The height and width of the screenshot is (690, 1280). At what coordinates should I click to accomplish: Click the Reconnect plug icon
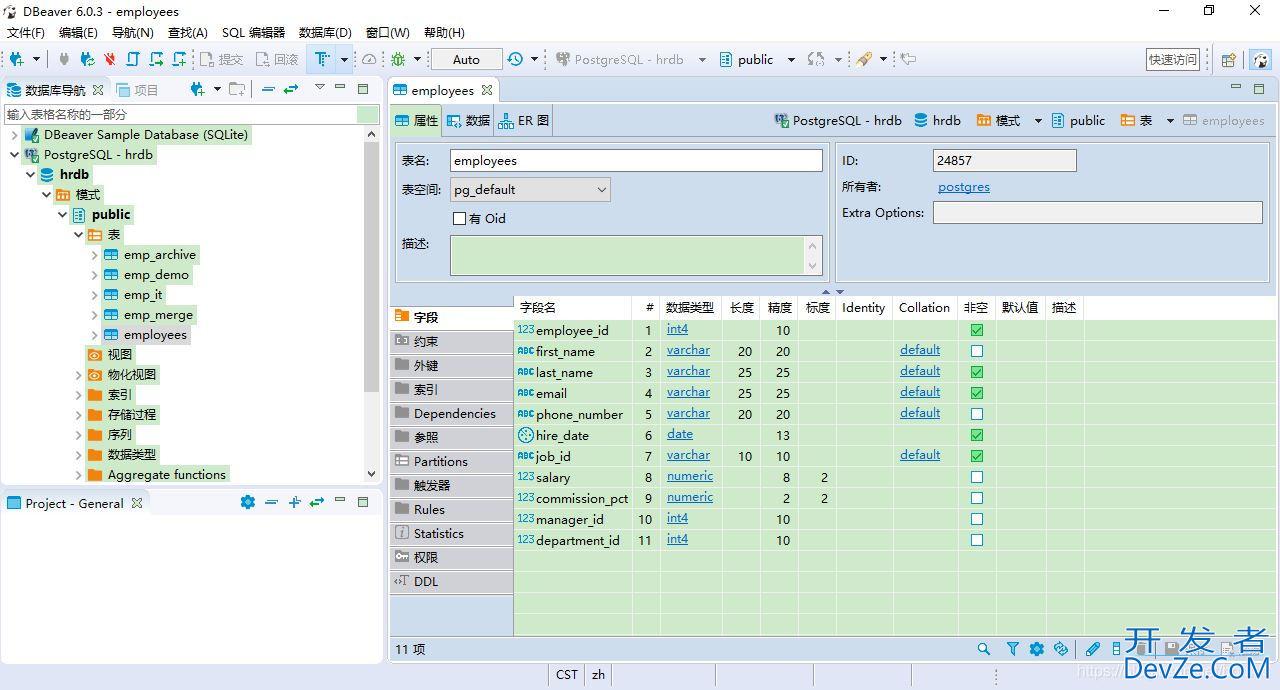point(88,59)
